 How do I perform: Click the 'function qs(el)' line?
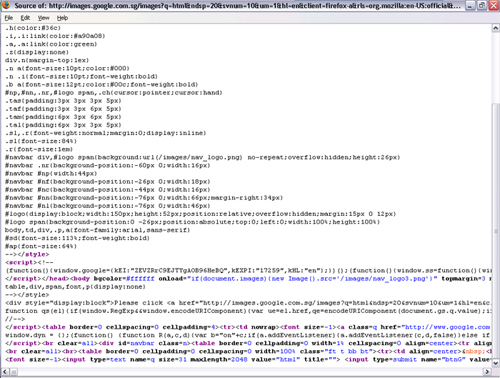247,311
